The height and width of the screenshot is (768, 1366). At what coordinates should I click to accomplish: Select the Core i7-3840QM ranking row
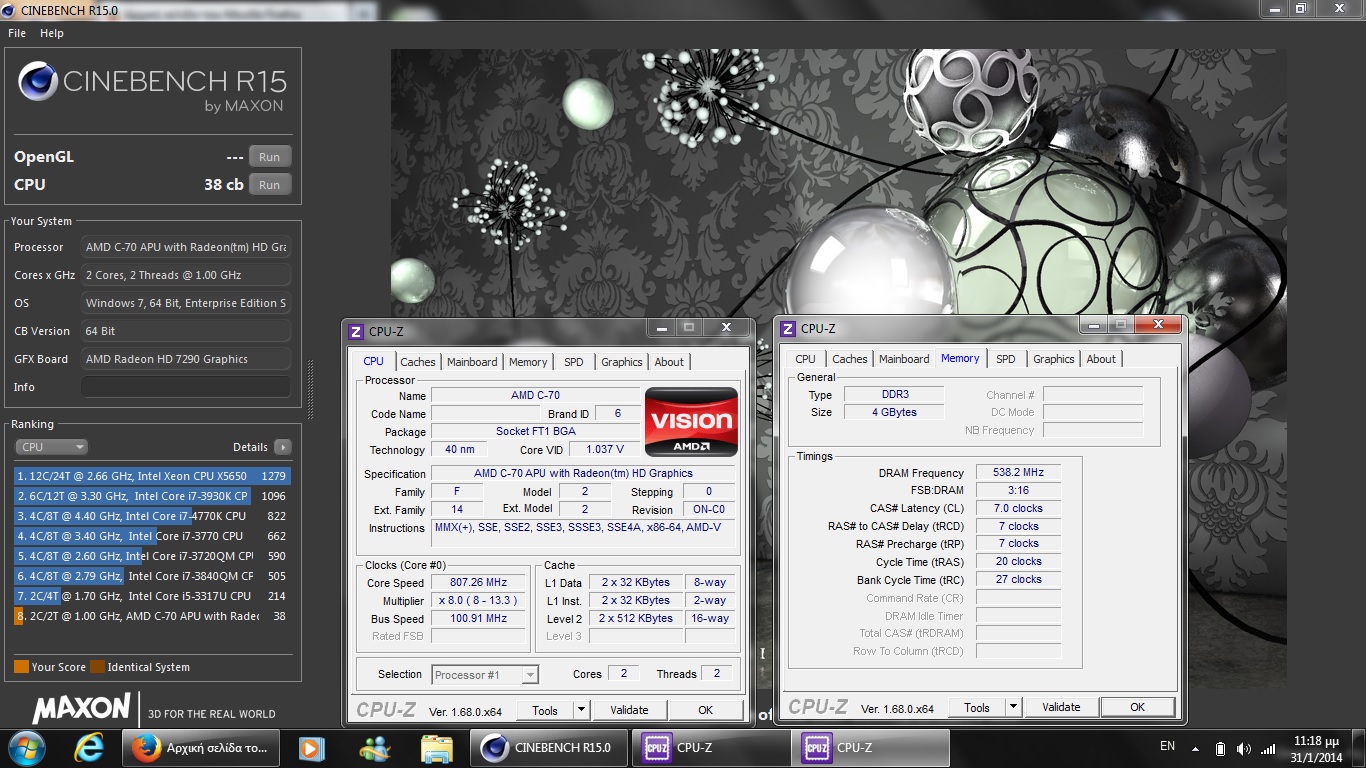(152, 576)
